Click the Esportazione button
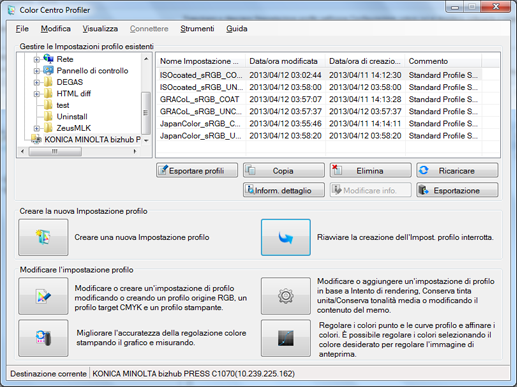Viewport: 517px width, 387px height. [457, 190]
